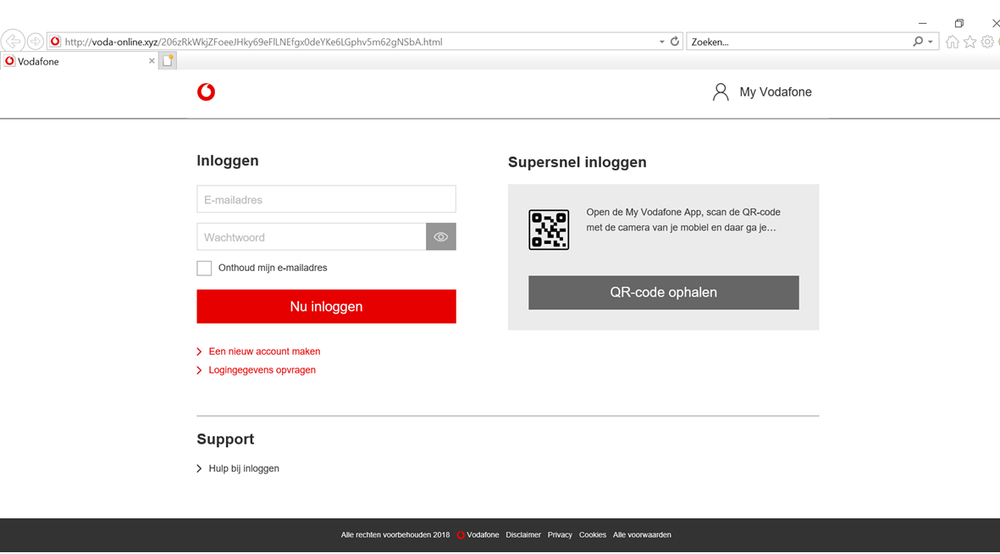Screen dimensions: 1000x554
Task: Minimize the browser window
Action: 922,23
